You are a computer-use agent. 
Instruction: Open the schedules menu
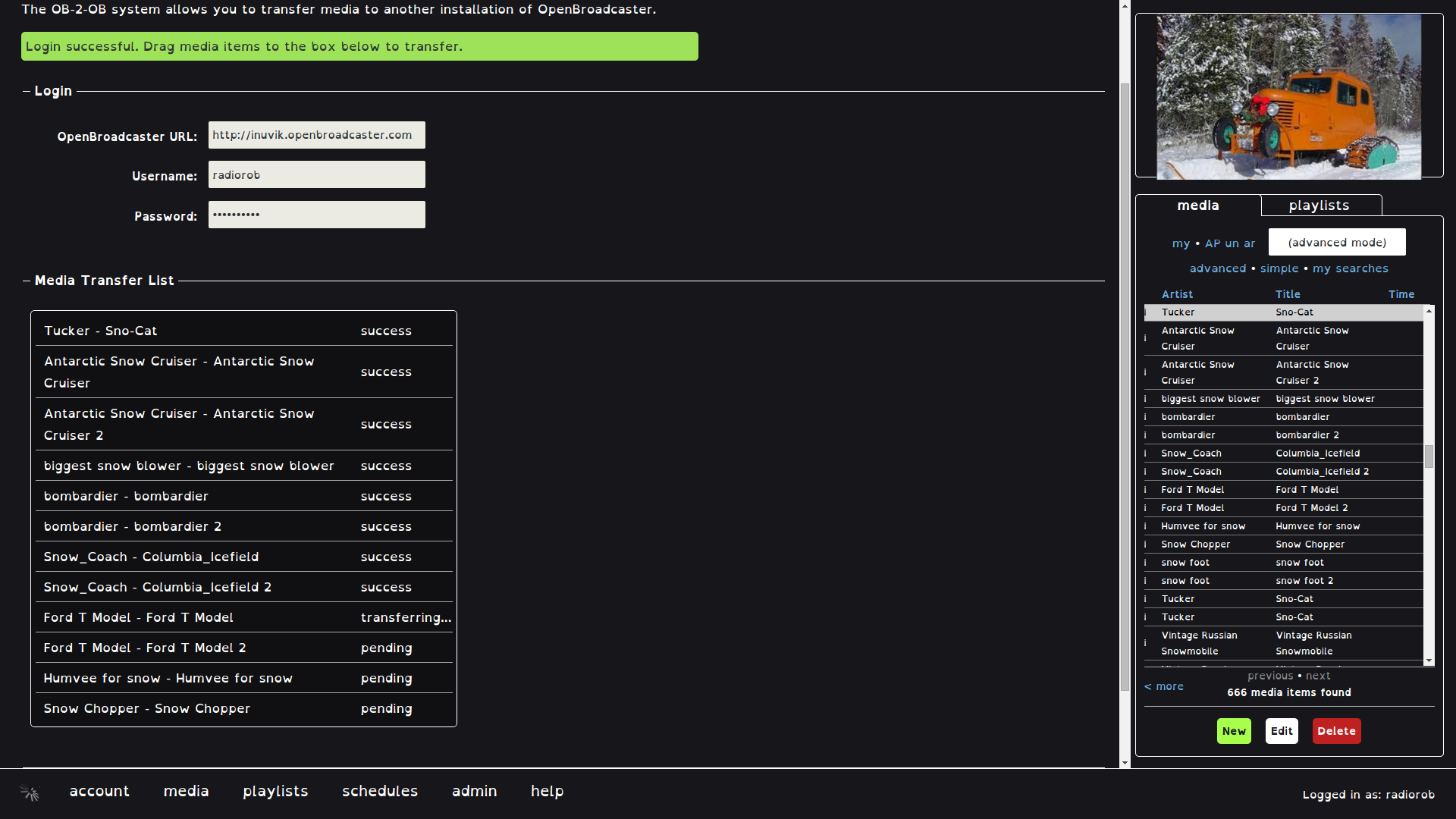pos(380,791)
